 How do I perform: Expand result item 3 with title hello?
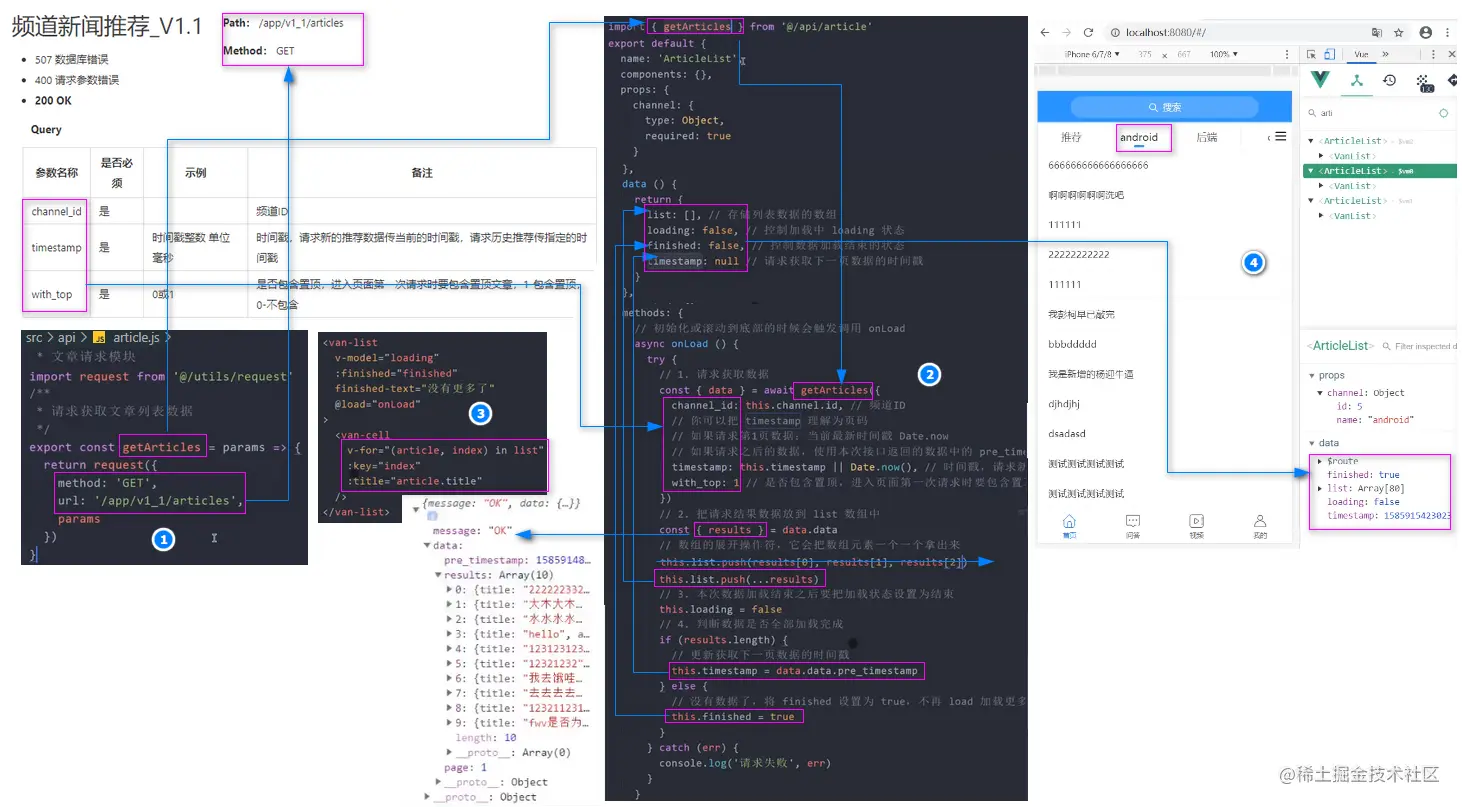[x=449, y=634]
